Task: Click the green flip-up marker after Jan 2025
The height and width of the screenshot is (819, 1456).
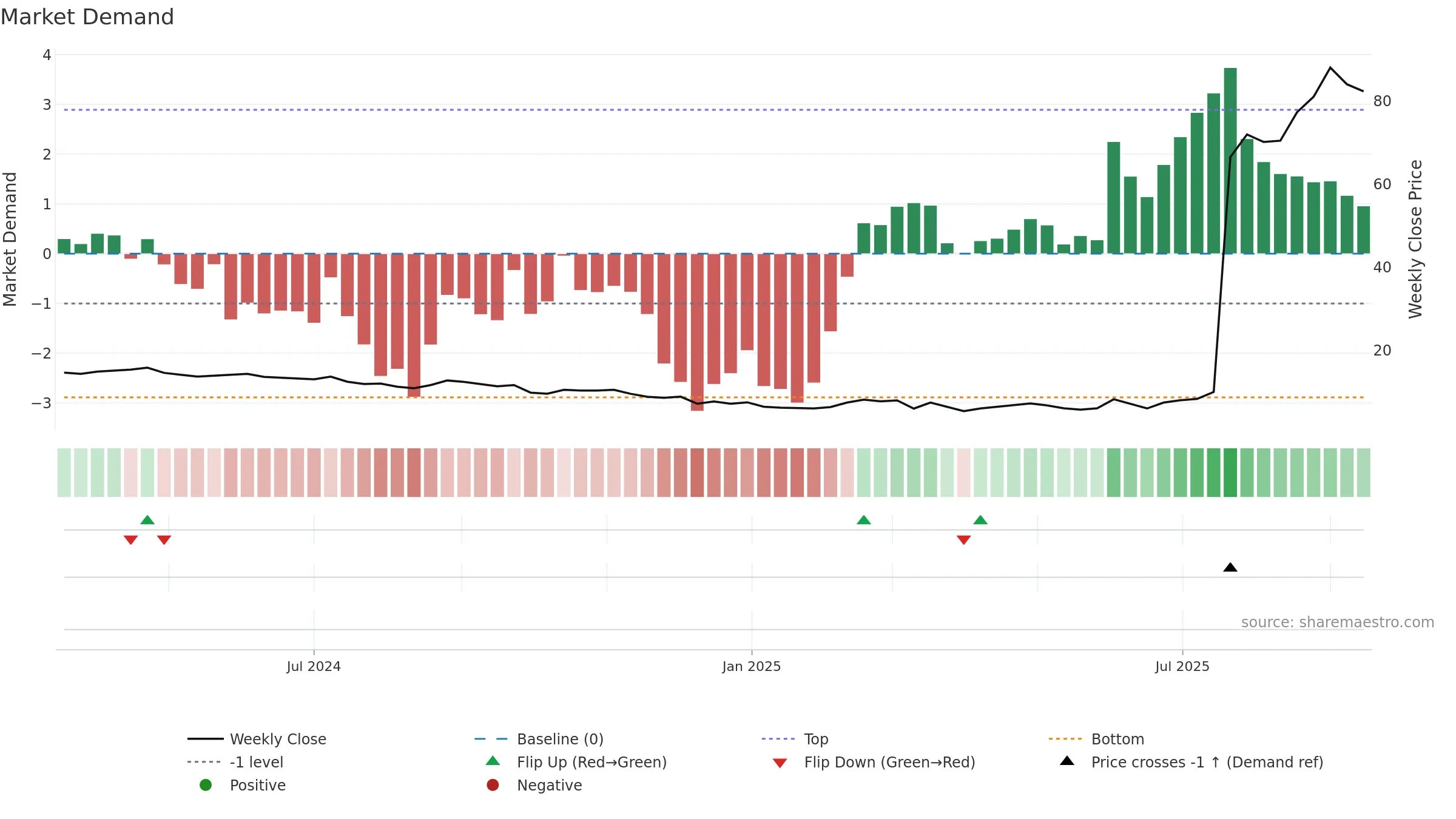Action: (864, 520)
